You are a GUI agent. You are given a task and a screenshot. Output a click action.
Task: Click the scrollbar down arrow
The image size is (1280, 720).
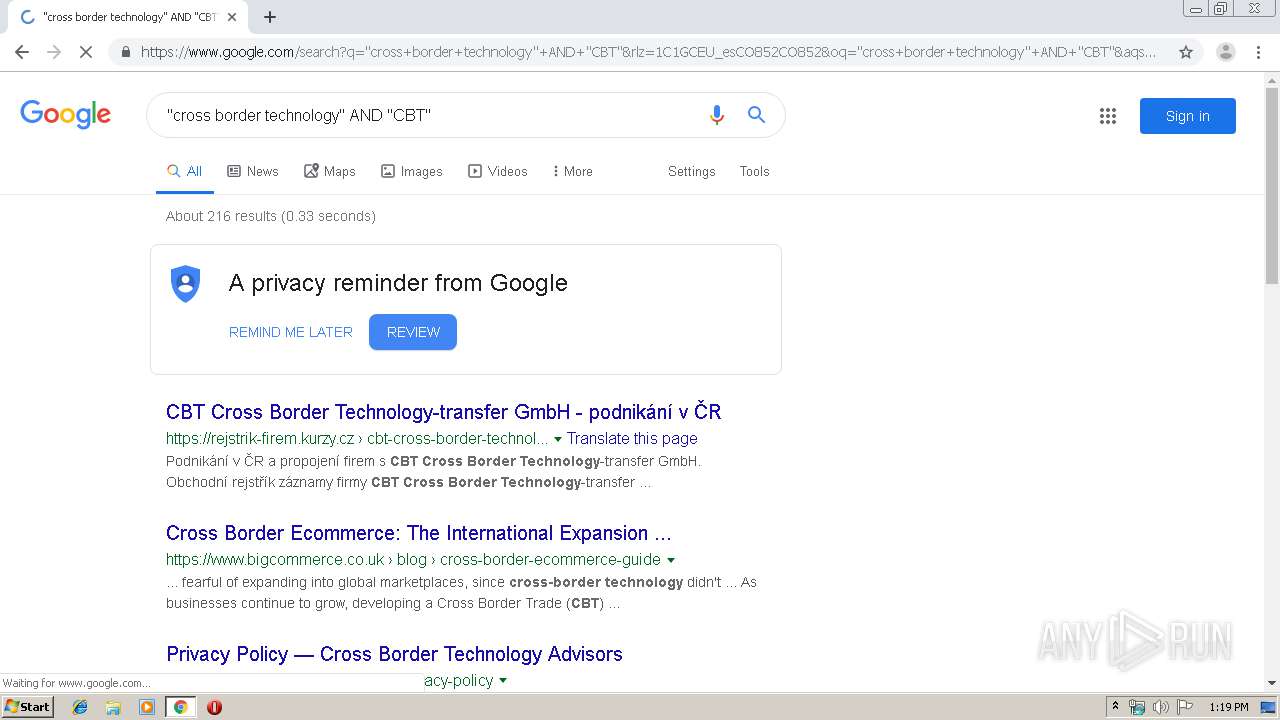pos(1272,683)
